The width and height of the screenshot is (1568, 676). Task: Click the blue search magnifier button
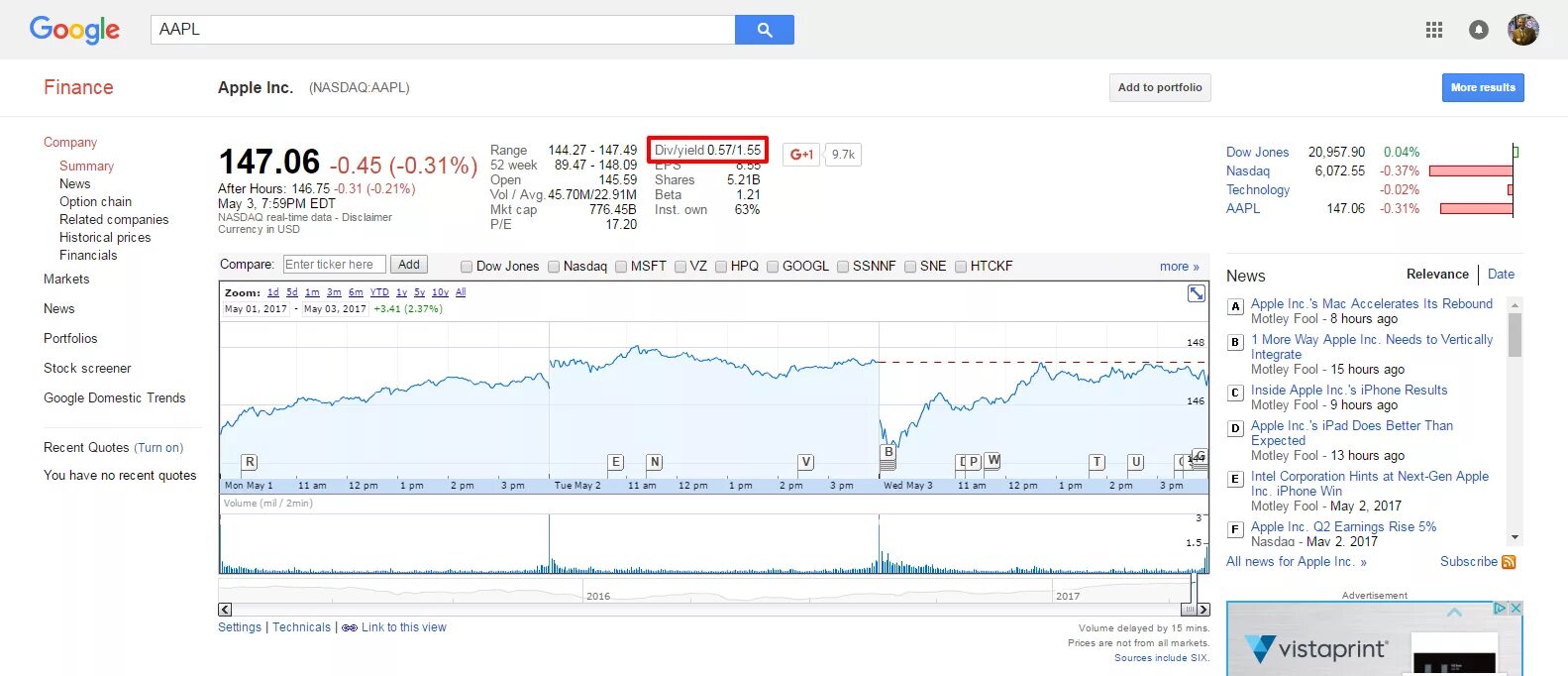pos(765,30)
